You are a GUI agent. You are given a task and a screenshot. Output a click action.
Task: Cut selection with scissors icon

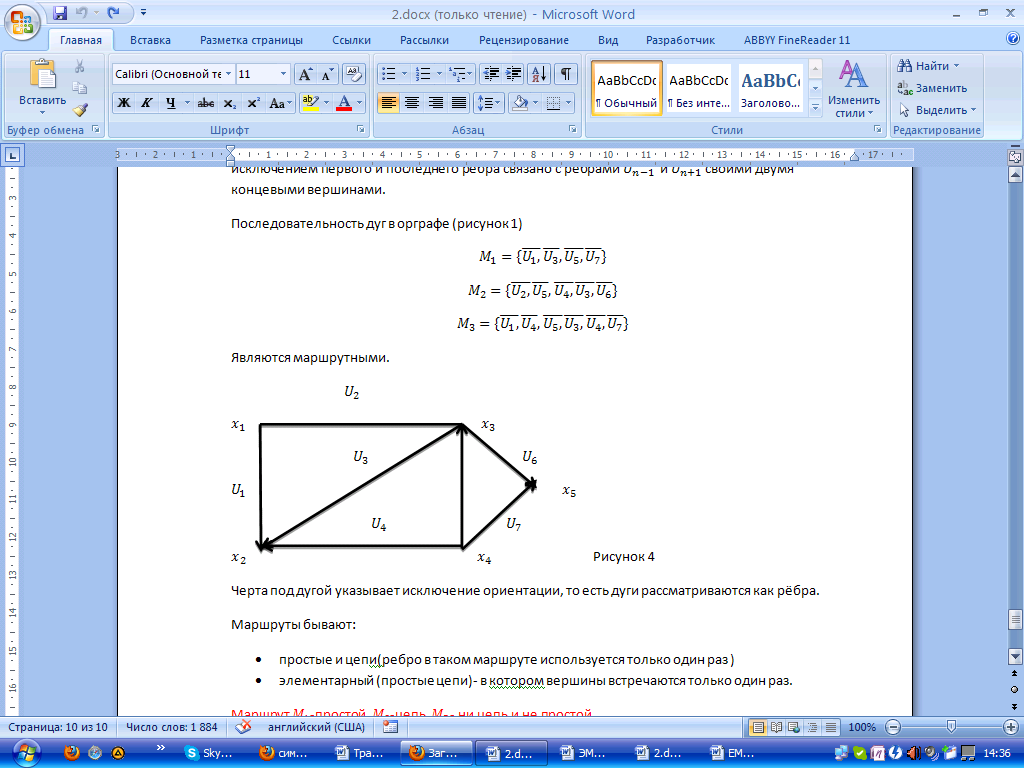(80, 66)
